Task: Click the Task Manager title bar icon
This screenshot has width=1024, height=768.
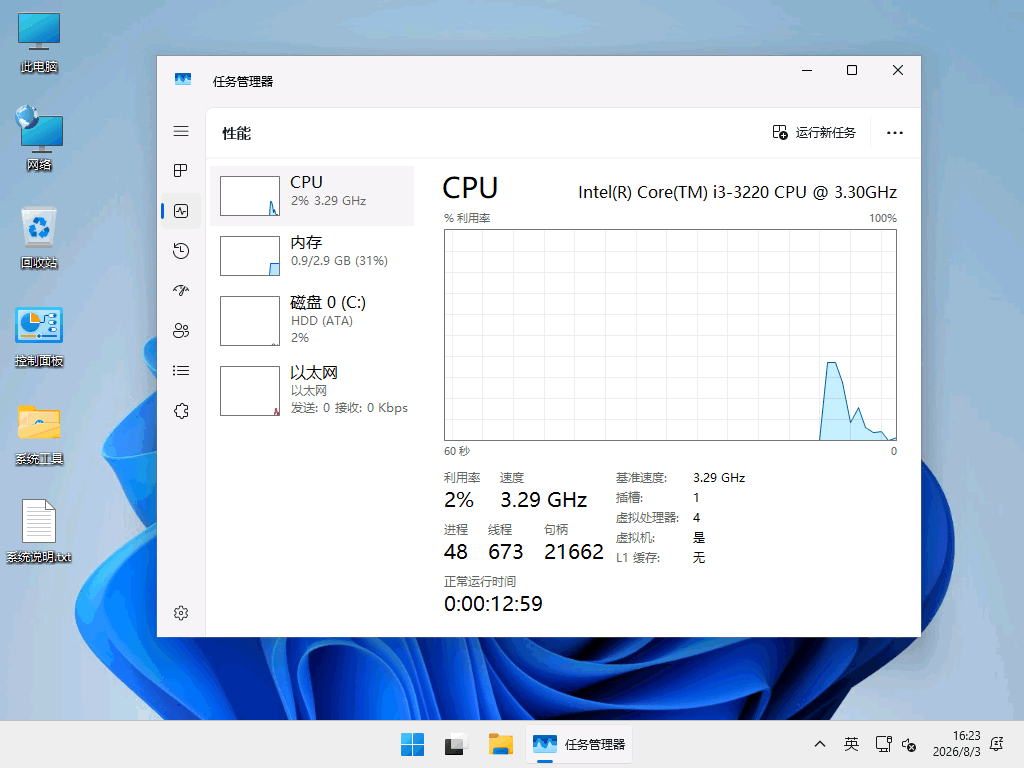Action: coord(183,80)
